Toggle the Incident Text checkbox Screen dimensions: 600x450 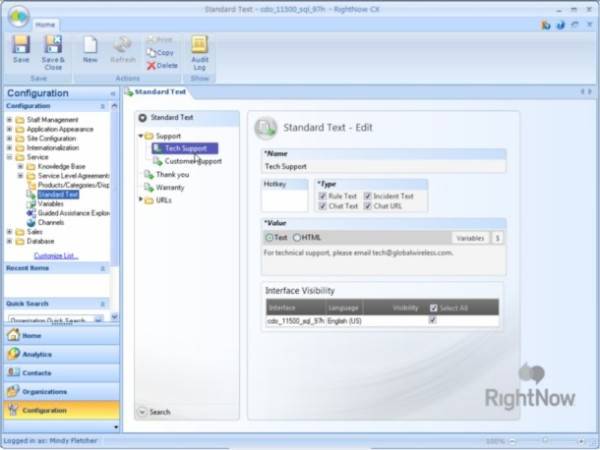pos(367,196)
